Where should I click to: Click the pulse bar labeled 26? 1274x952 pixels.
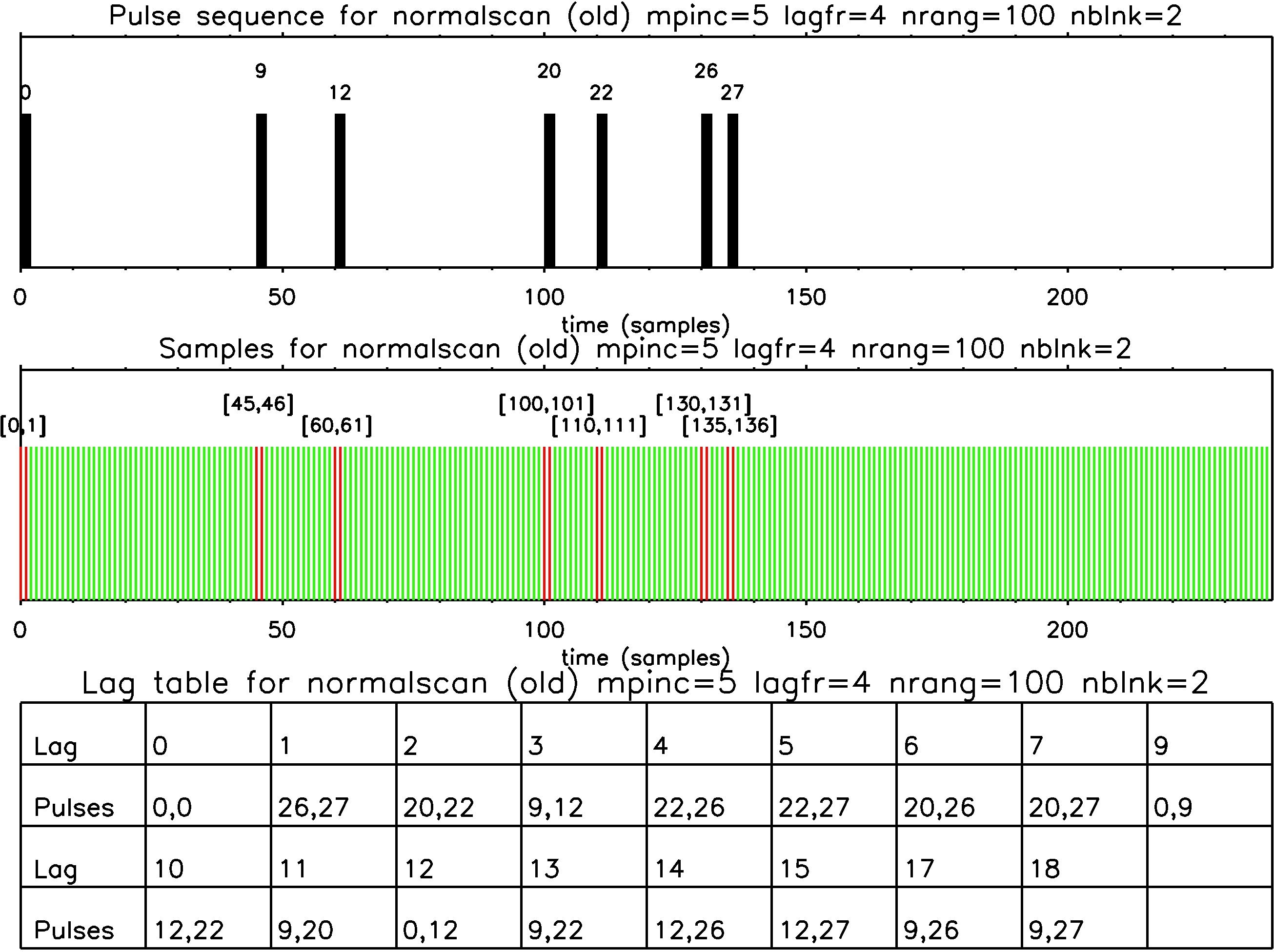click(707, 191)
